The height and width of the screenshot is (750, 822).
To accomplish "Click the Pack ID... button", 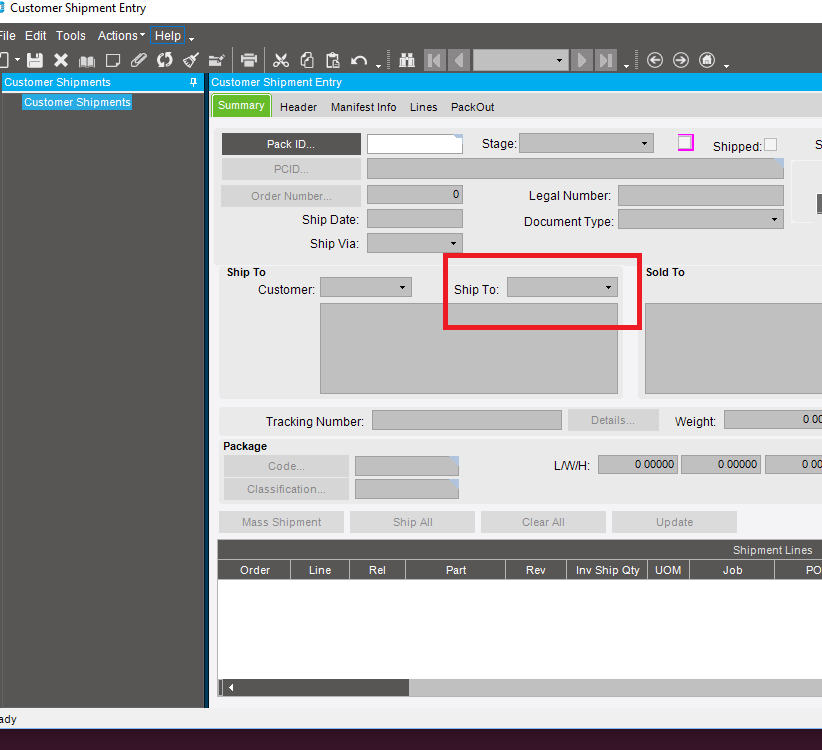I will tap(291, 144).
